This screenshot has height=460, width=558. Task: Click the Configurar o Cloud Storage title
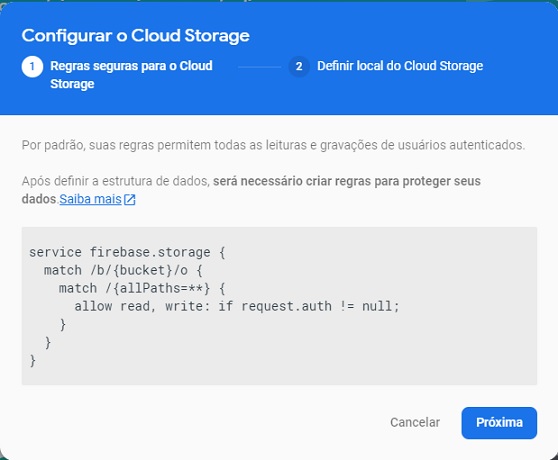tap(136, 36)
